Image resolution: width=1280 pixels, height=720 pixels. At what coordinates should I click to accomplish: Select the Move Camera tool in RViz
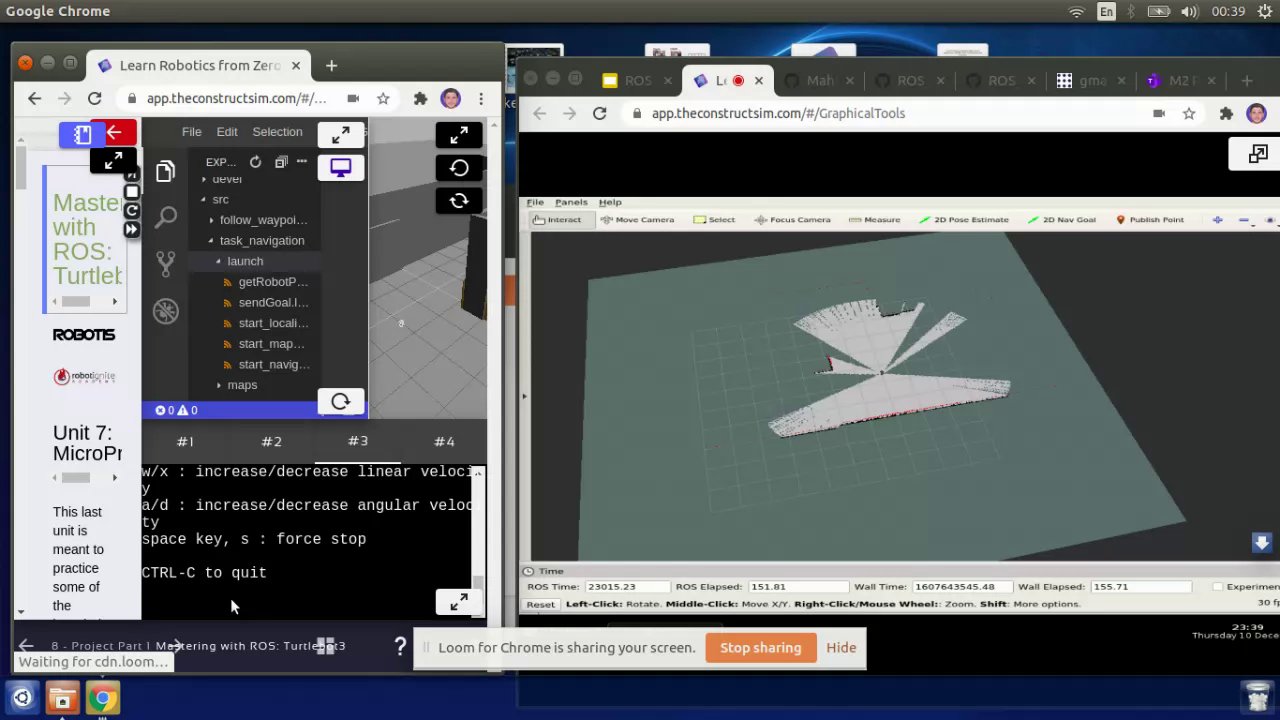click(637, 220)
